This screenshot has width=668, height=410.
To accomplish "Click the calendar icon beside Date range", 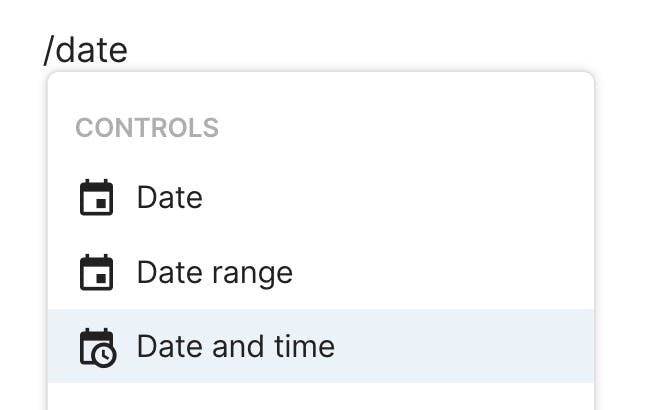I will 96,273.
